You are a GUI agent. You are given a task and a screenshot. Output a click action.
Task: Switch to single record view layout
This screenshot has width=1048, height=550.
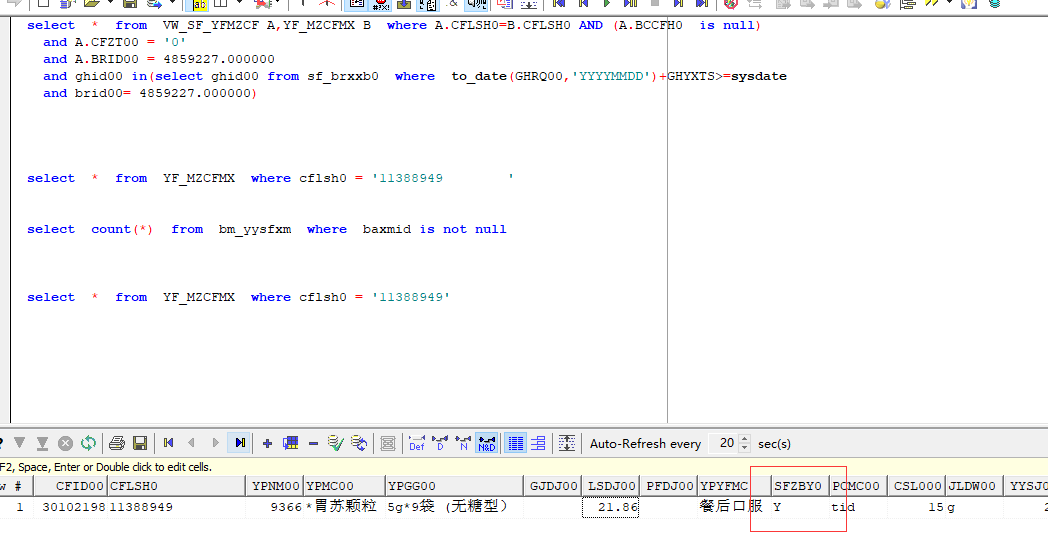point(538,443)
